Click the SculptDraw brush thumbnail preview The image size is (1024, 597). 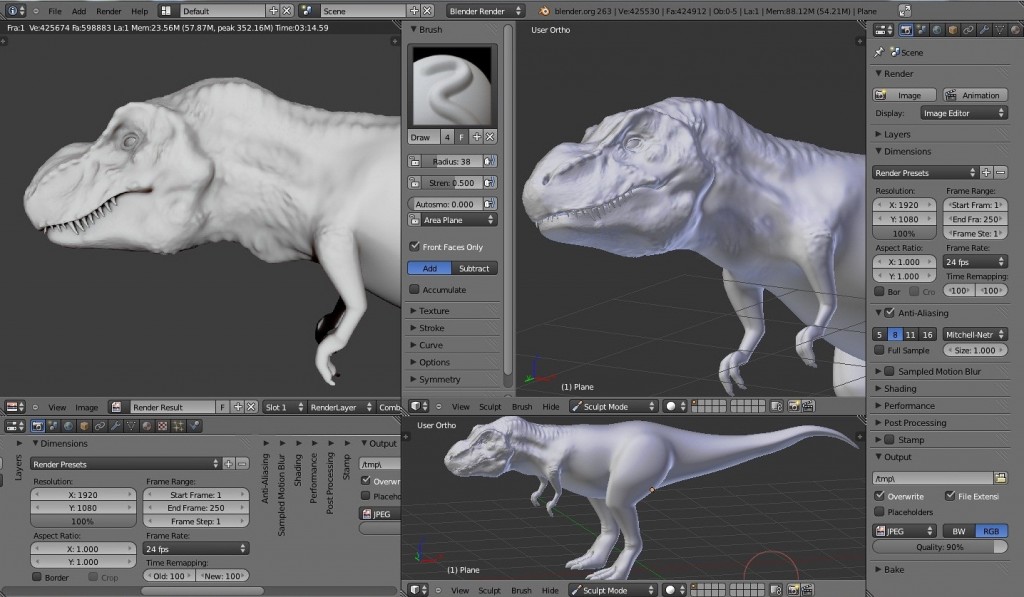[451, 85]
